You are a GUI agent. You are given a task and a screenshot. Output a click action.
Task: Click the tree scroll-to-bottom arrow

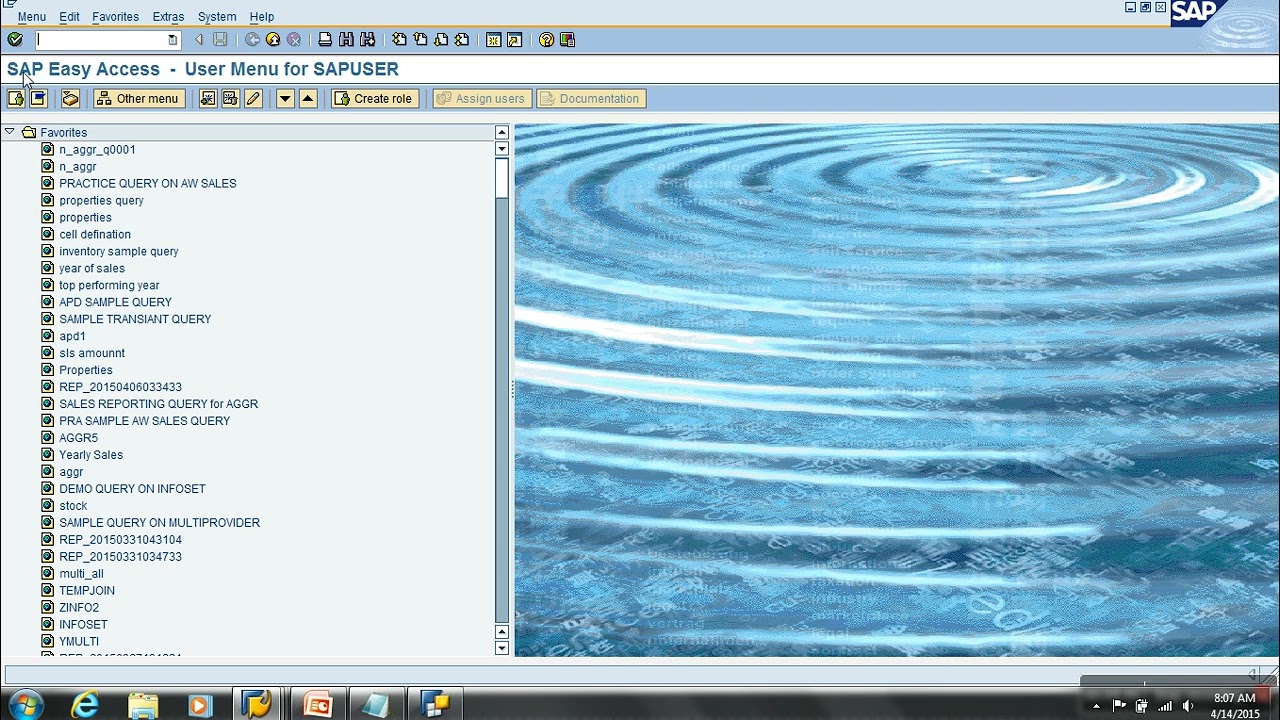tap(502, 649)
